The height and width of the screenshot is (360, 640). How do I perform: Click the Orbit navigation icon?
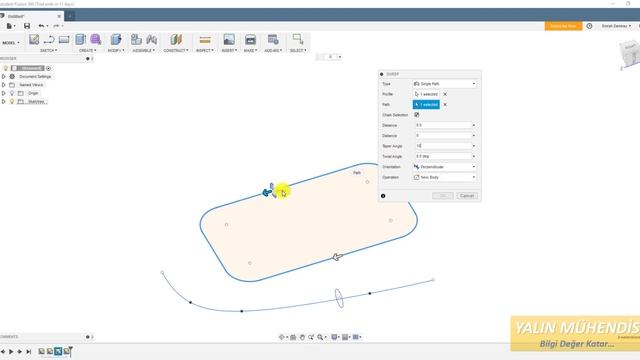[x=282, y=337]
